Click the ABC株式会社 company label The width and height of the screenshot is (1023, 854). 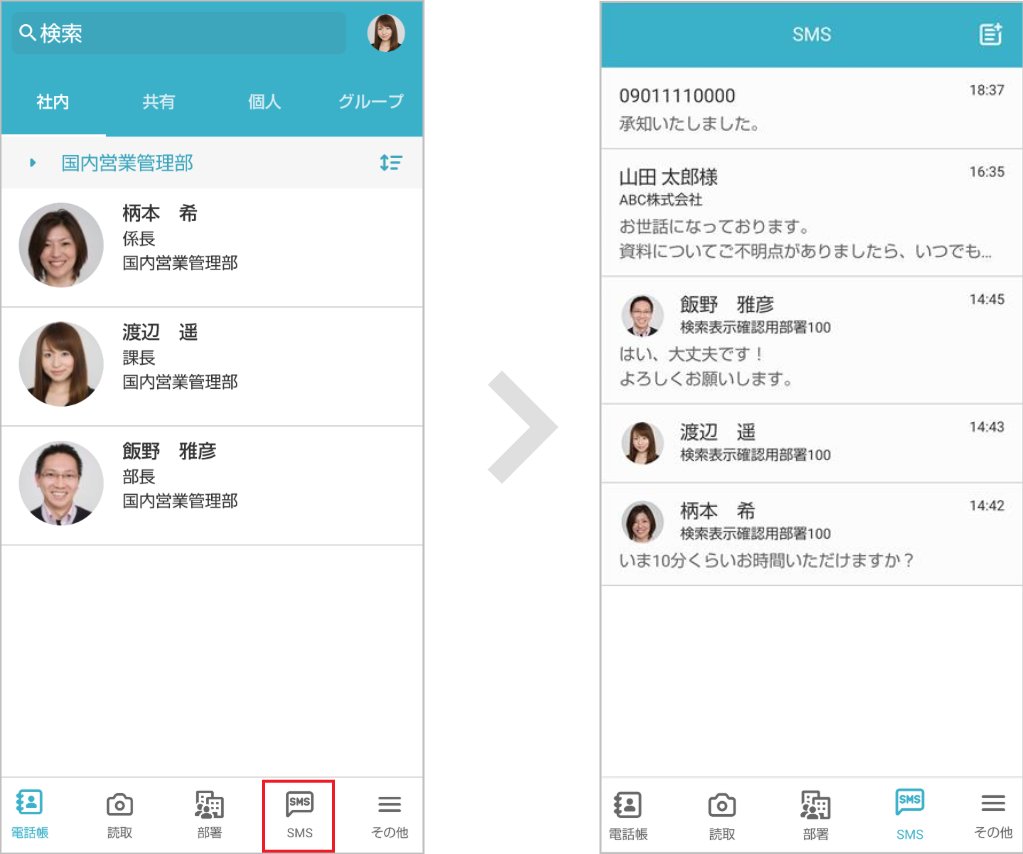[x=660, y=200]
